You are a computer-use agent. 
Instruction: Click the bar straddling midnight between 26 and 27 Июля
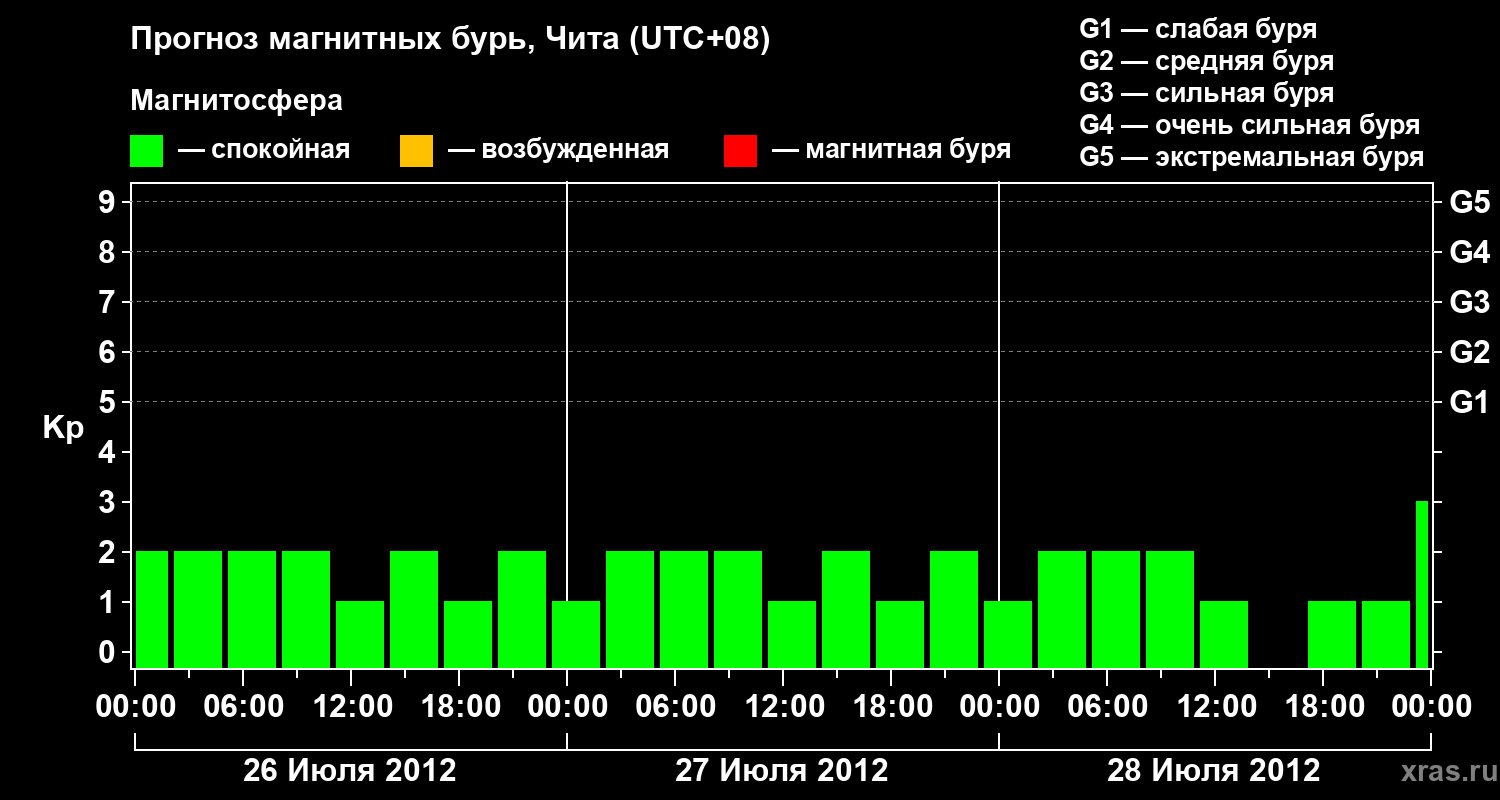(x=576, y=634)
